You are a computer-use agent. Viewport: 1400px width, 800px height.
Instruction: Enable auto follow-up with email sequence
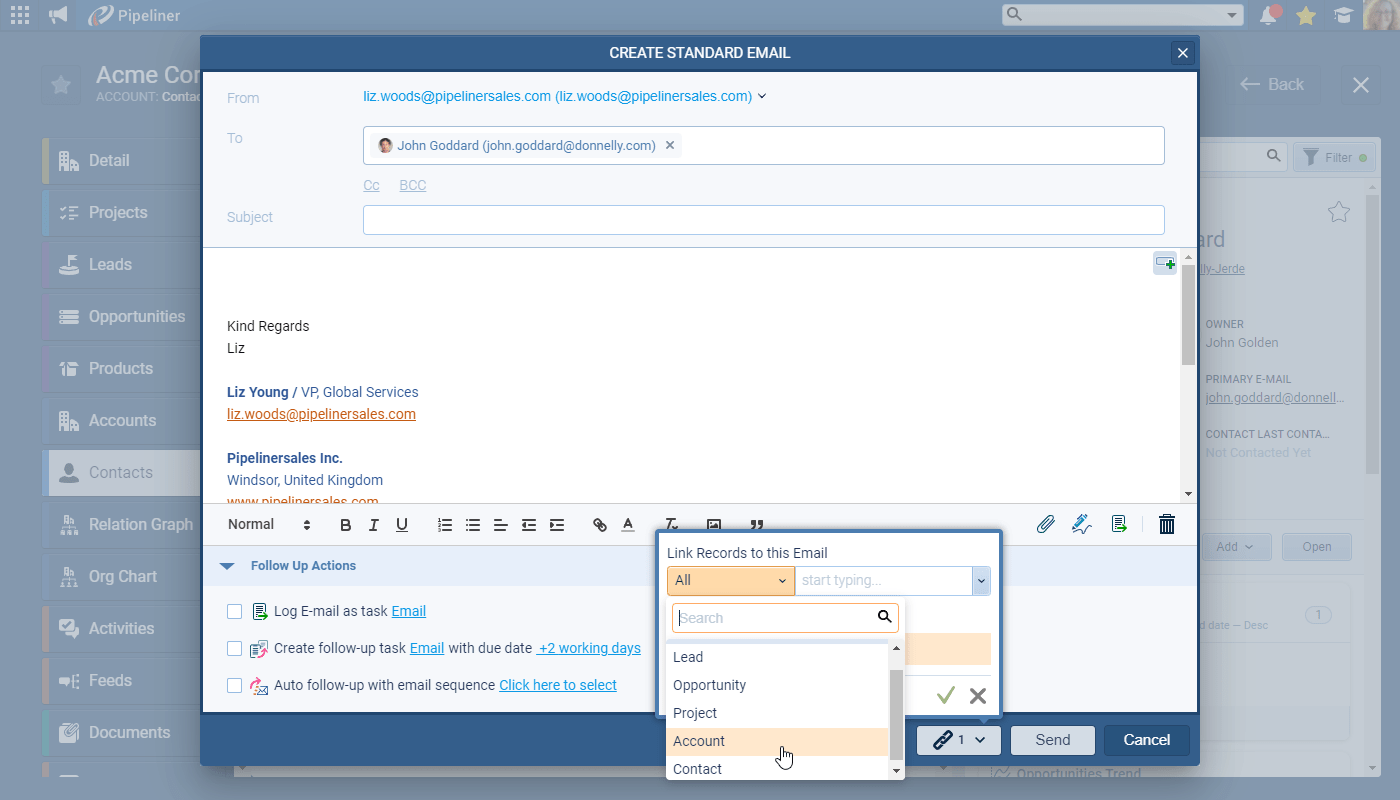tap(234, 685)
